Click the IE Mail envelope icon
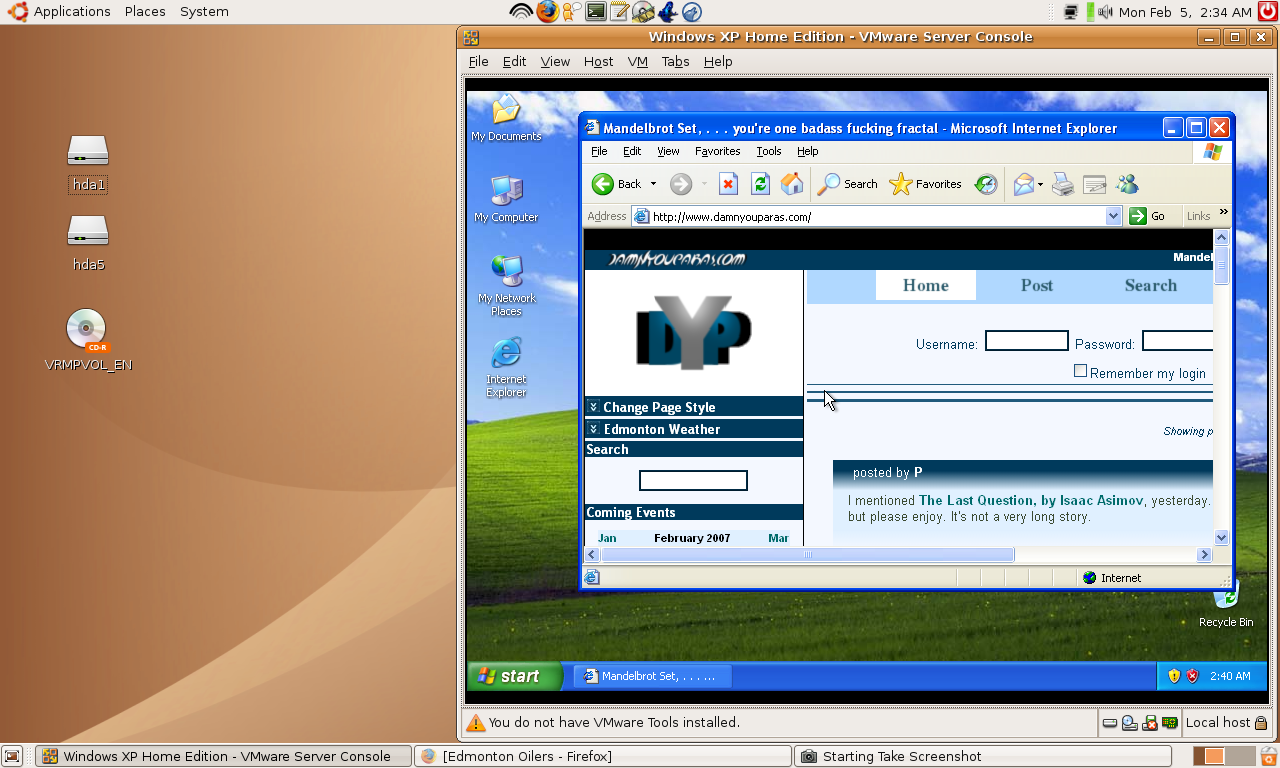 (1023, 184)
